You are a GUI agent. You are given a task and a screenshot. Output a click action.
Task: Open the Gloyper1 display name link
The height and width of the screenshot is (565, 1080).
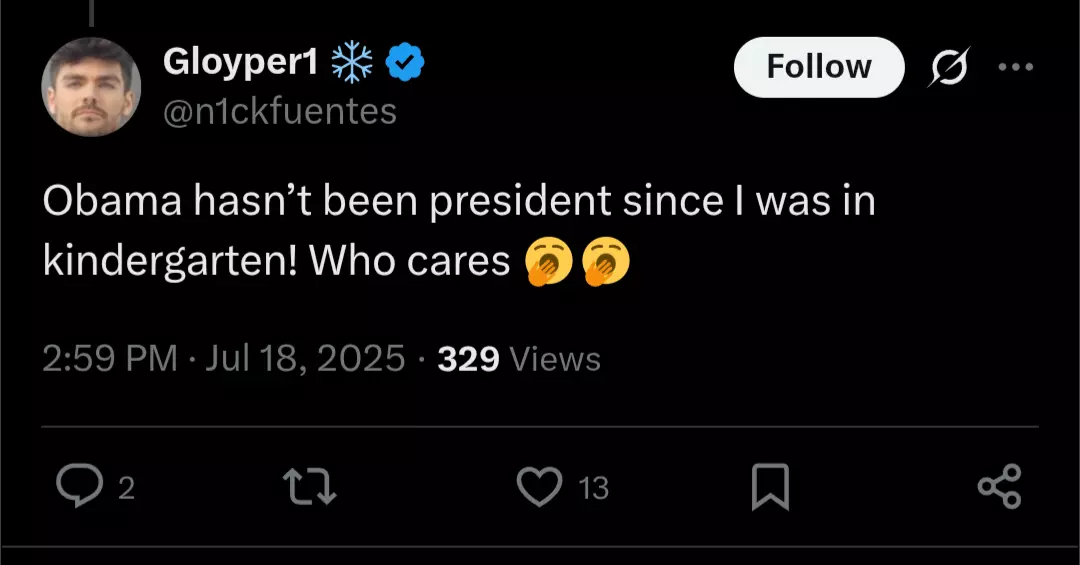(x=240, y=63)
